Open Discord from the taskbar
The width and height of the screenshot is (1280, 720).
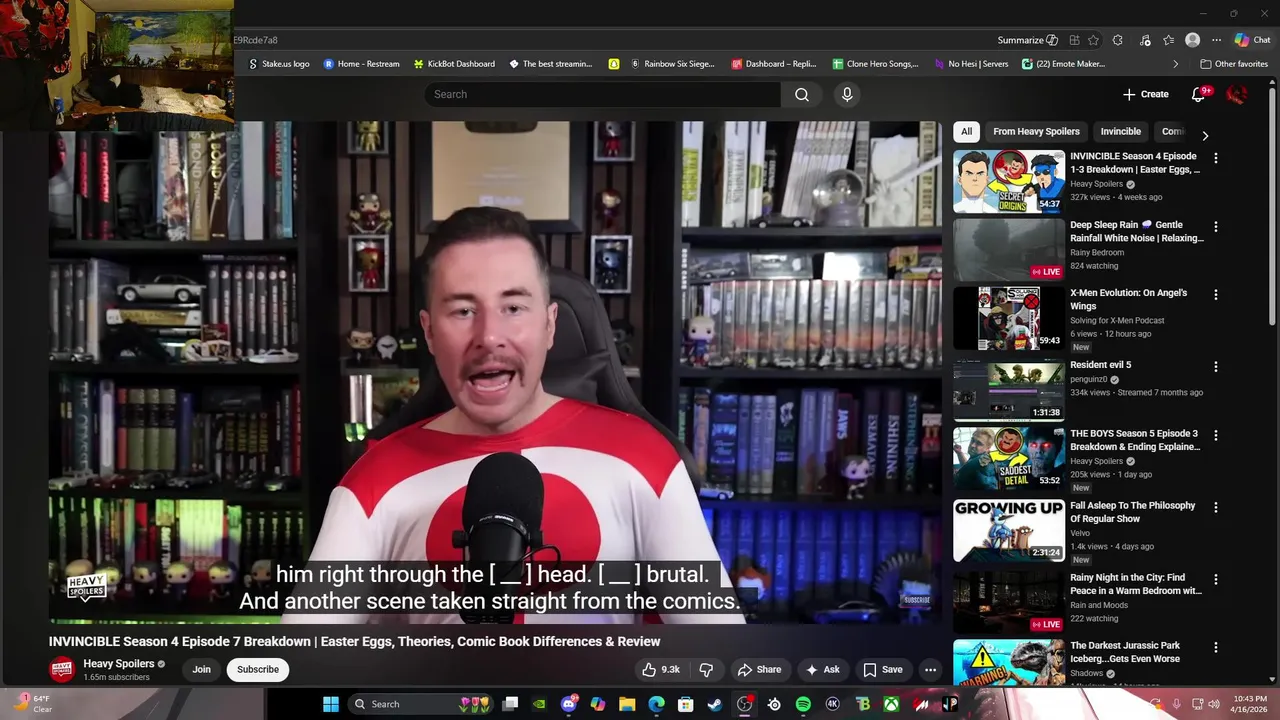[569, 704]
